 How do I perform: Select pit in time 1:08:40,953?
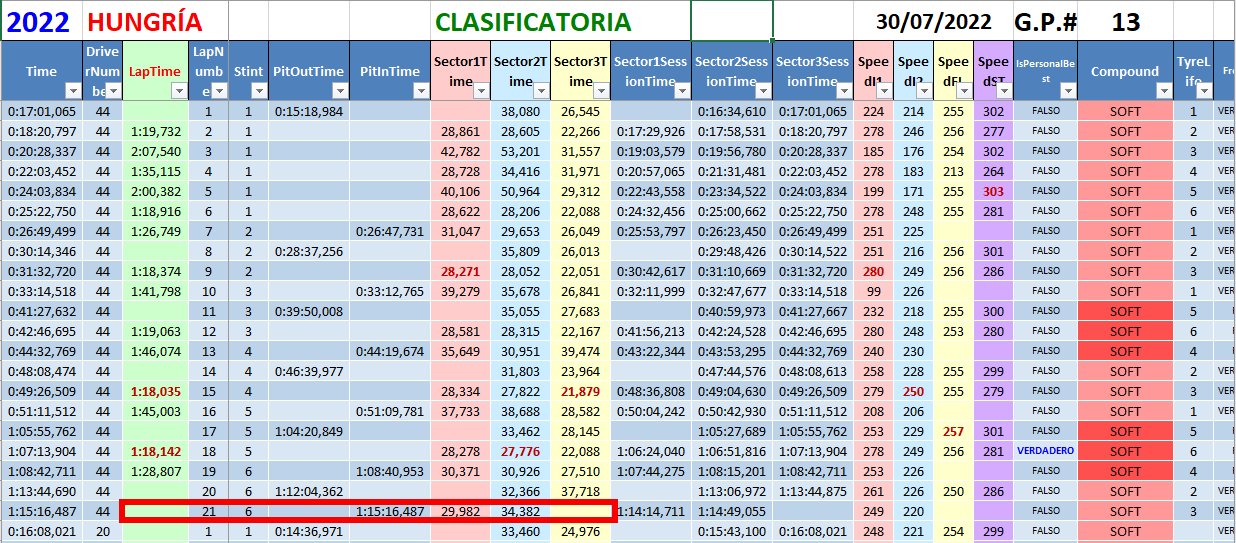point(390,471)
